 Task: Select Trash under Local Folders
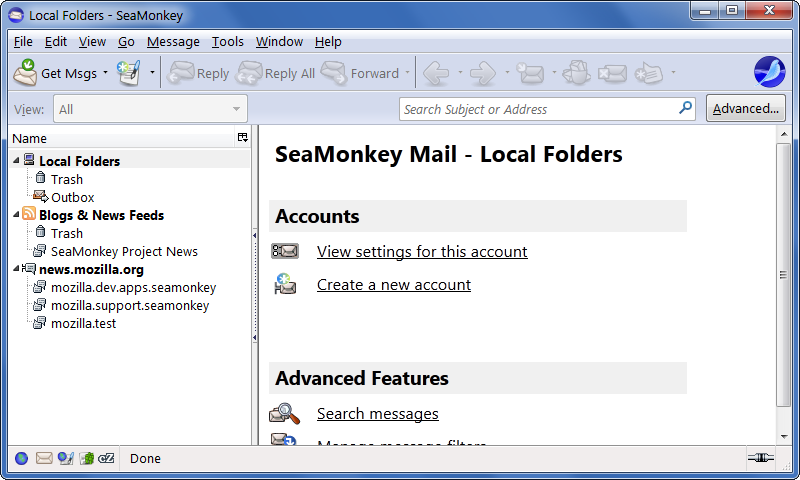coord(67,180)
